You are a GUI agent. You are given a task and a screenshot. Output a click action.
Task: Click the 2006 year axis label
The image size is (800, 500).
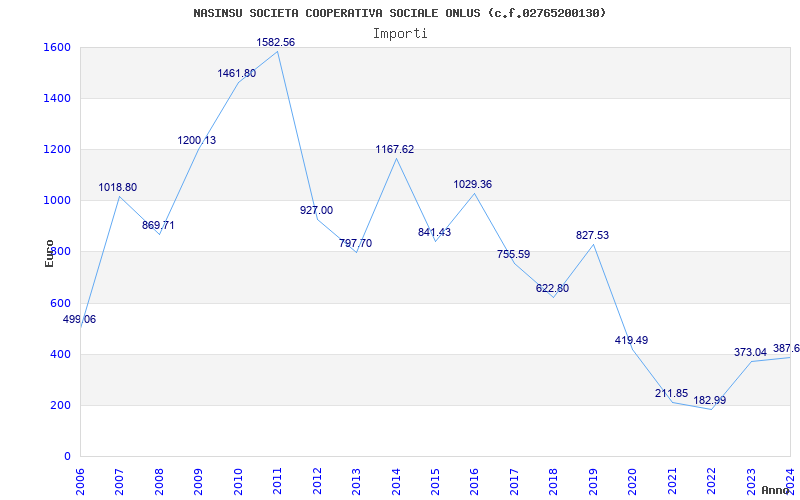pos(80,481)
